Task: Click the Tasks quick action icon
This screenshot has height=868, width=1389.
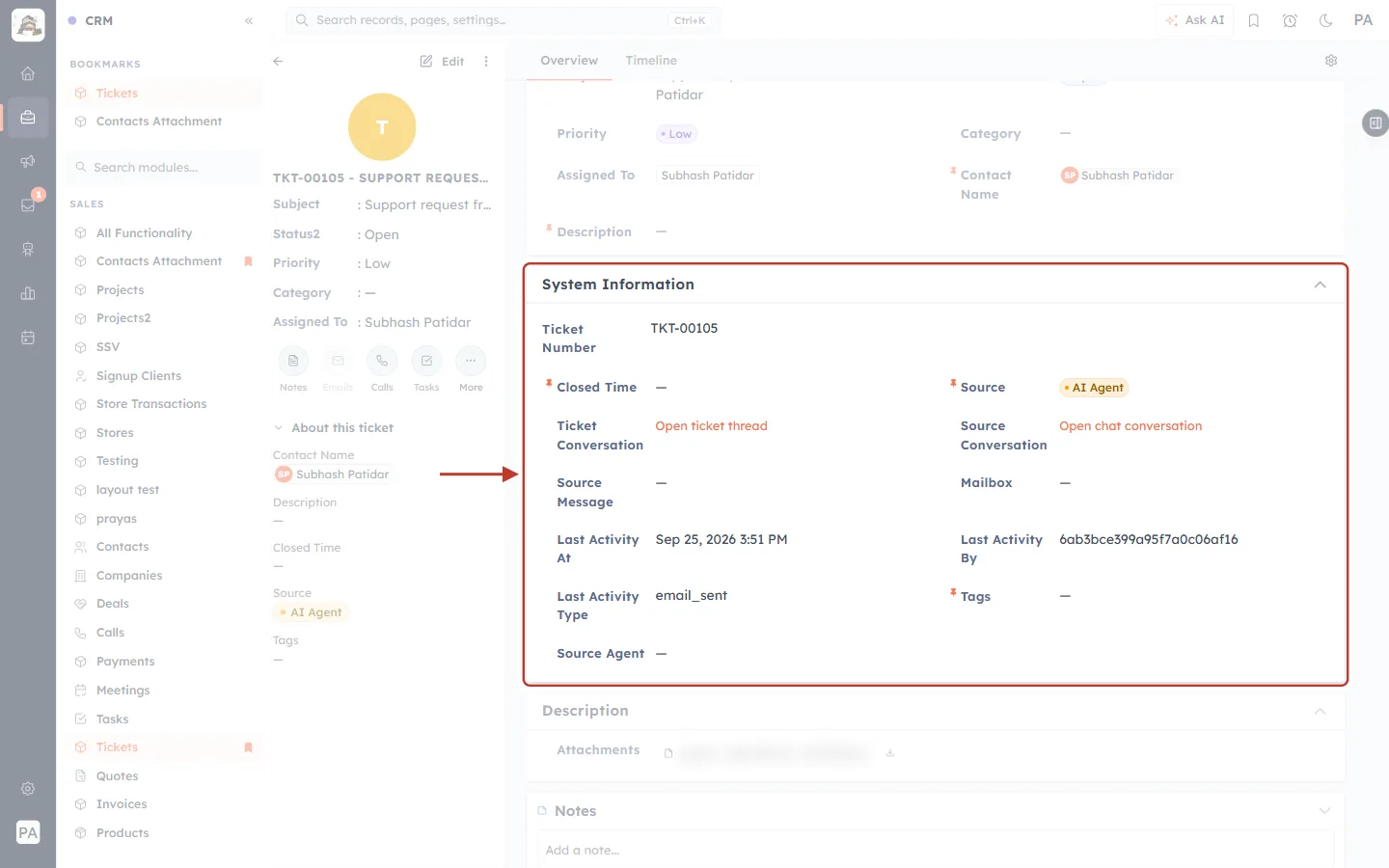Action: click(x=426, y=361)
